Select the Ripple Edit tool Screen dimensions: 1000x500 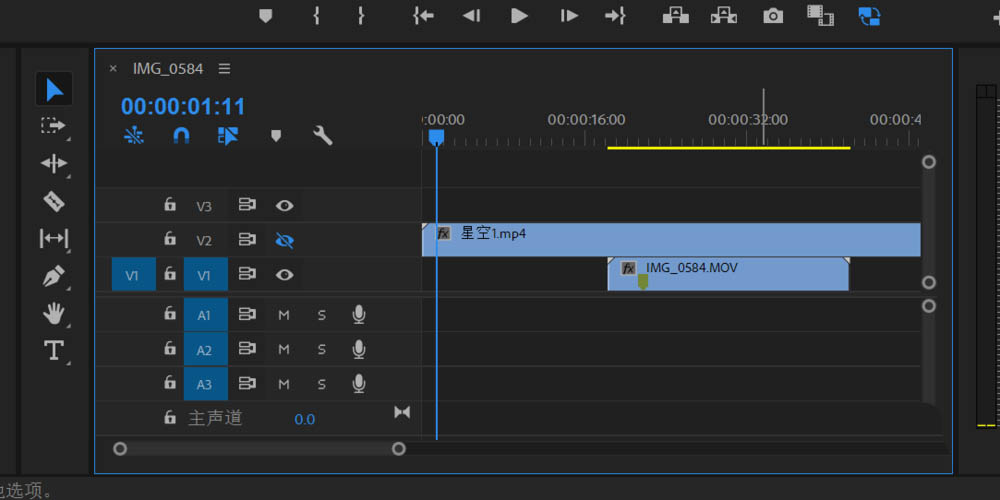point(54,164)
